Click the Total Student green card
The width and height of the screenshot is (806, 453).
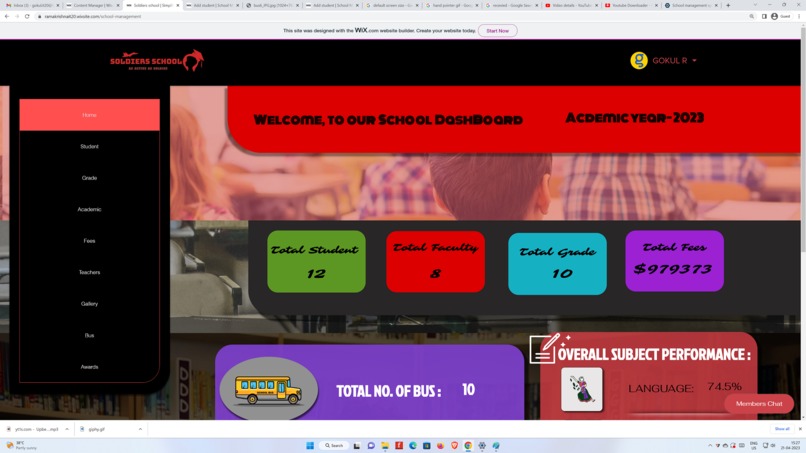coord(317,262)
